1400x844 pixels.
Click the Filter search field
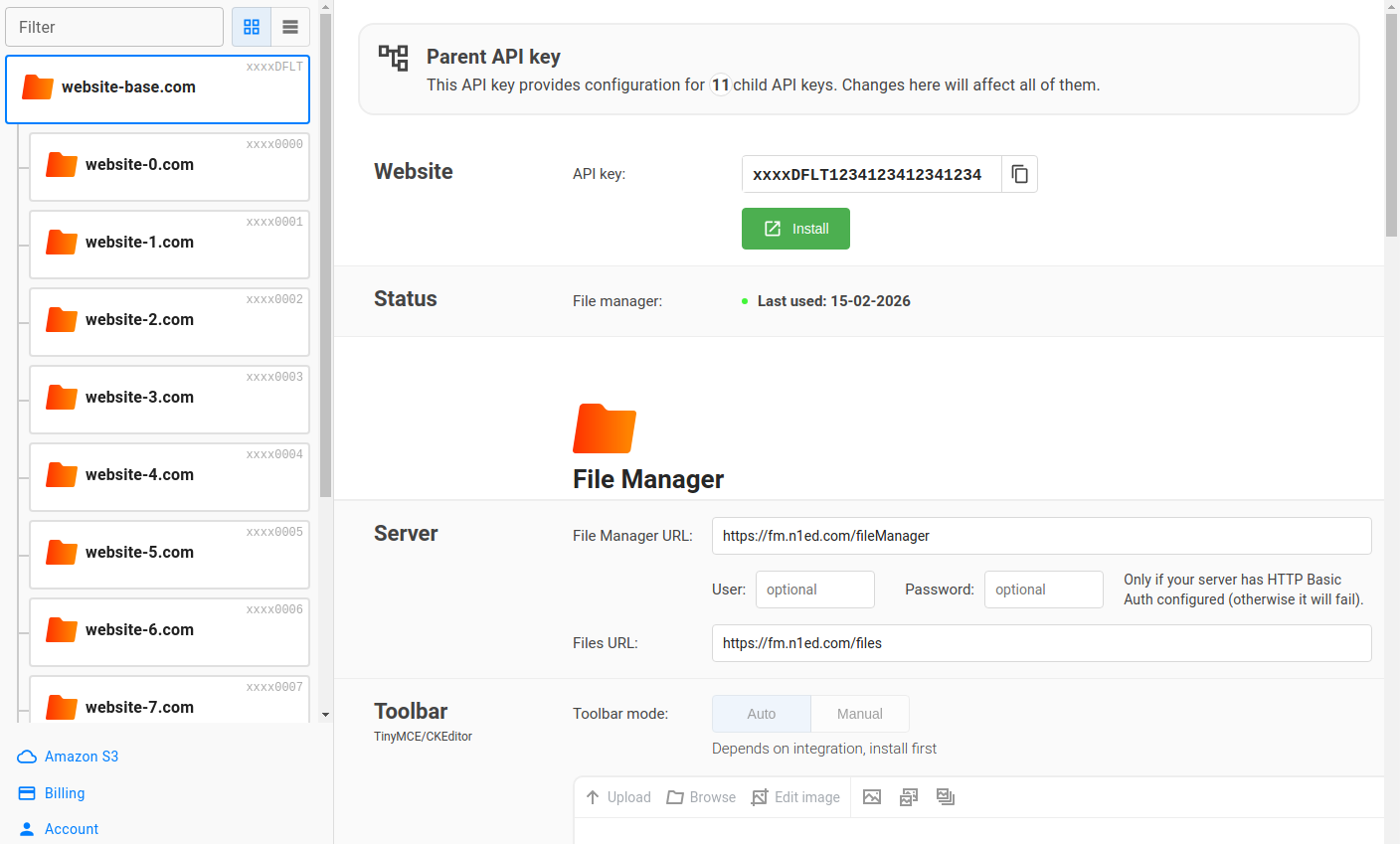click(113, 27)
